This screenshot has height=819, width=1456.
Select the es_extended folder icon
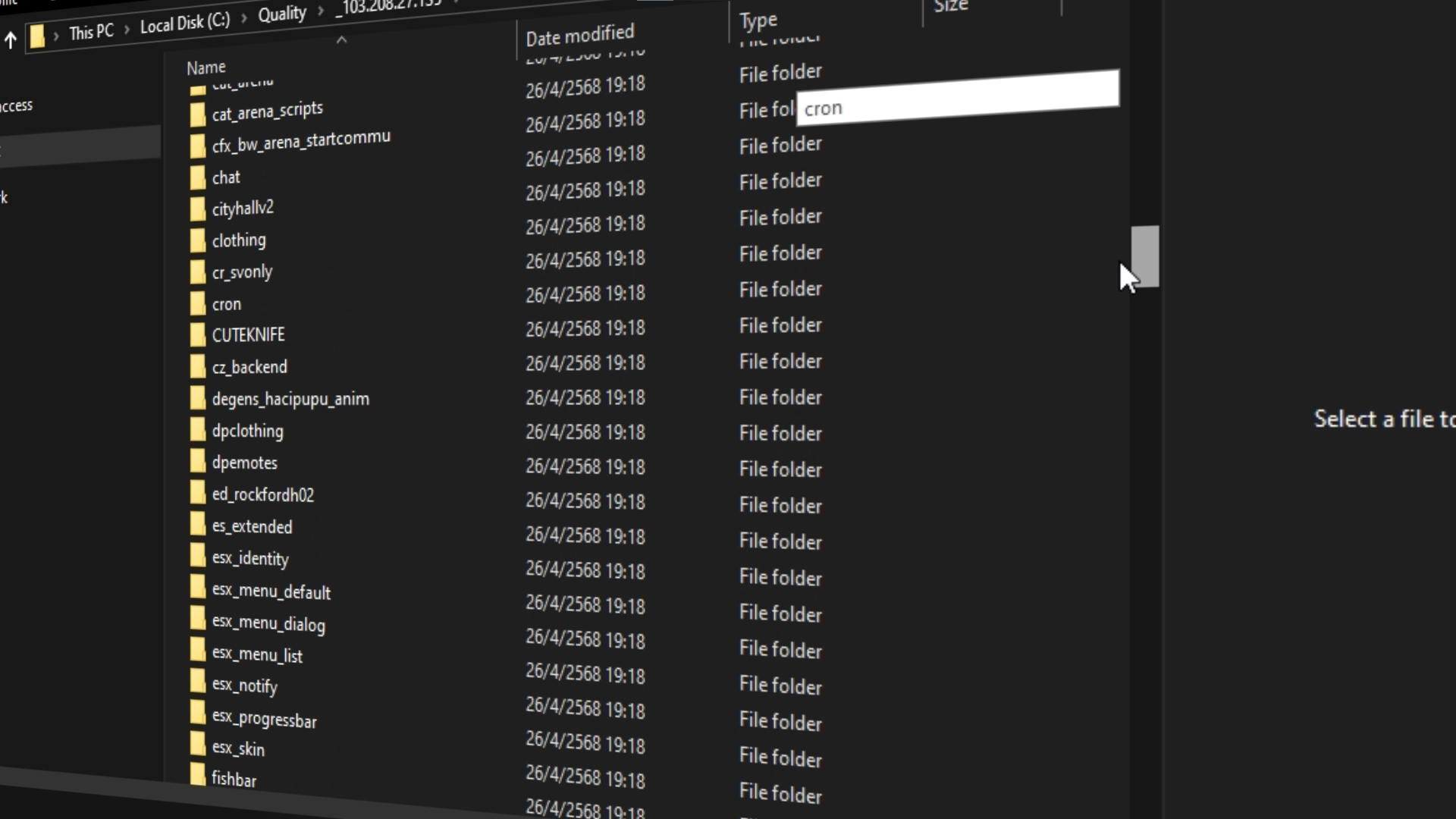click(198, 525)
